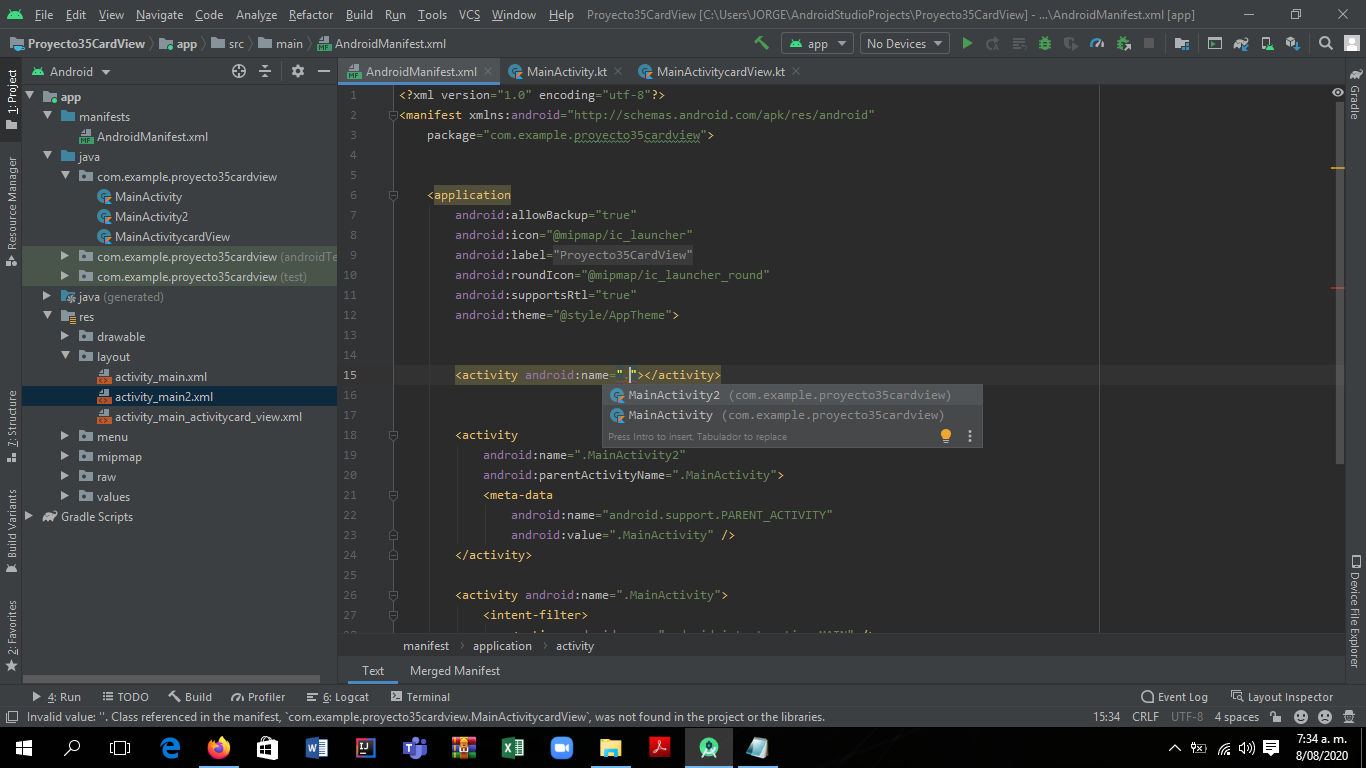Click the Search Everywhere magnifier icon
The image size is (1366, 768).
click(1326, 44)
